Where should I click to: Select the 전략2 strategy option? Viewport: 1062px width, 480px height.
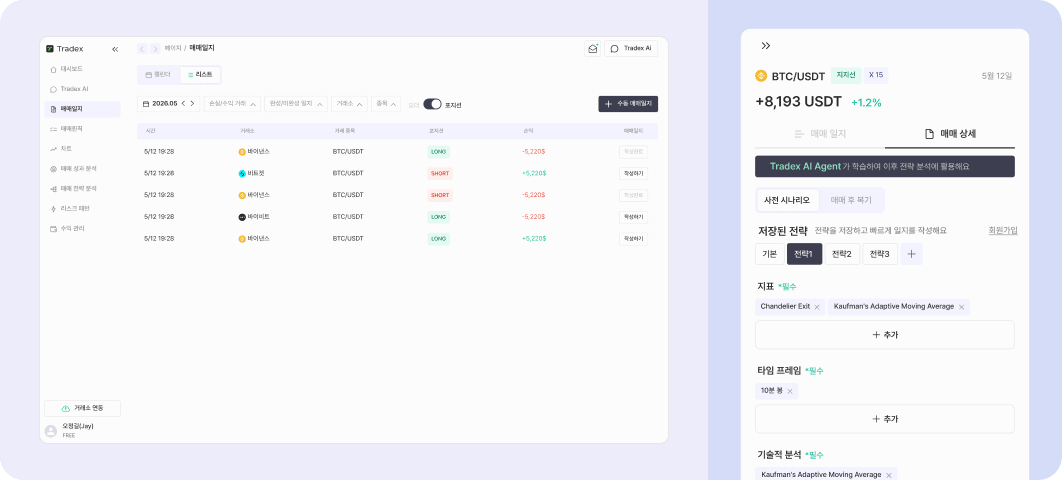[x=842, y=254]
